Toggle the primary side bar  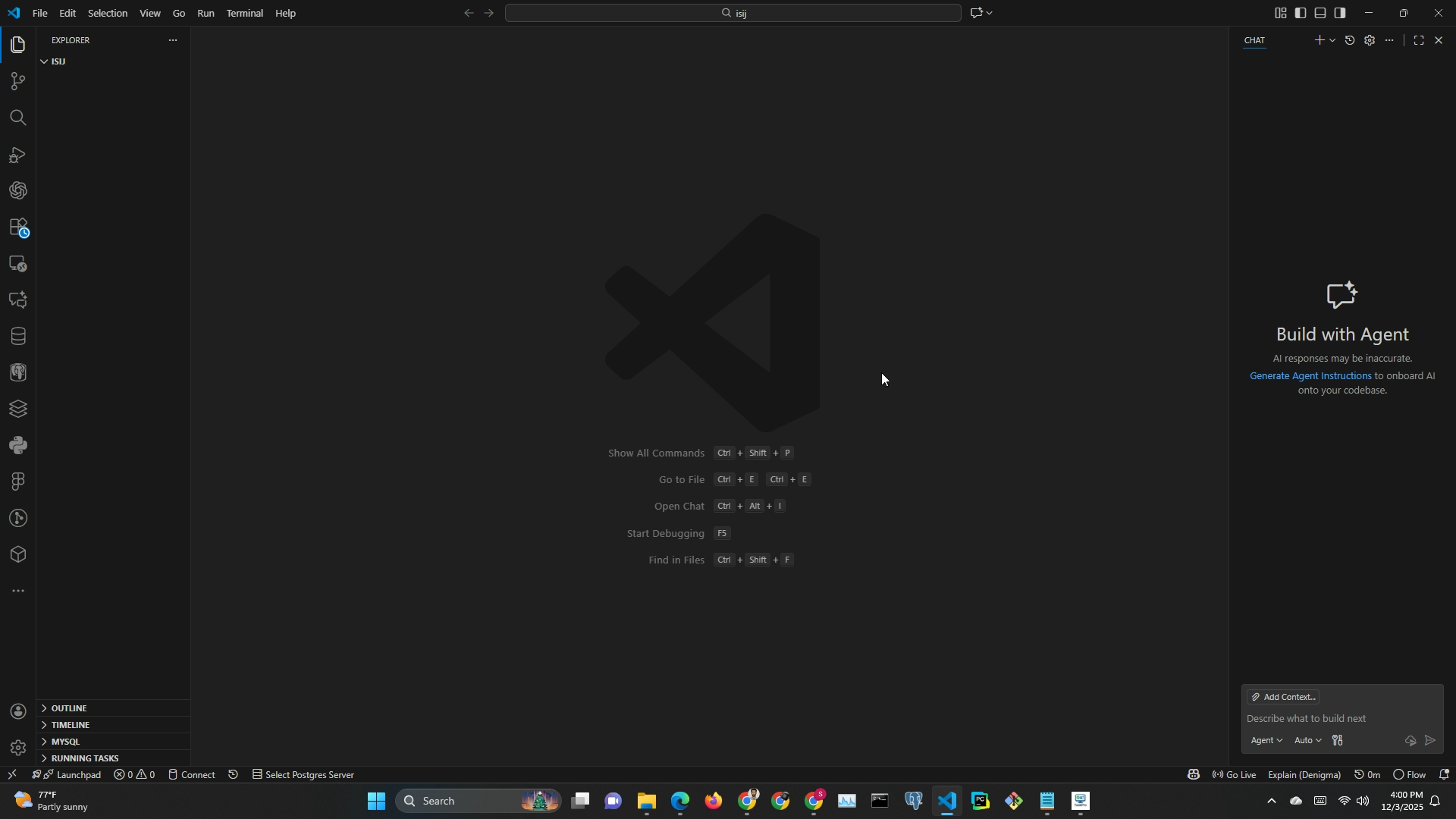(1301, 13)
